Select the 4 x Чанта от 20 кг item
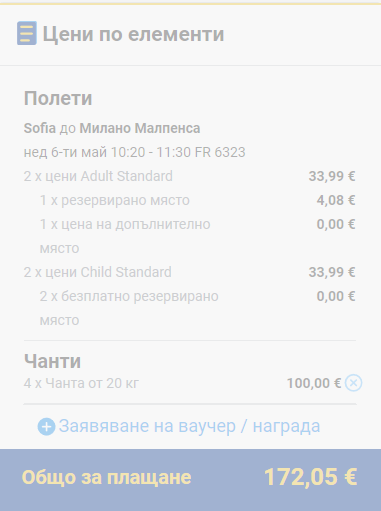Screen dimensions: 381x511 [81, 383]
